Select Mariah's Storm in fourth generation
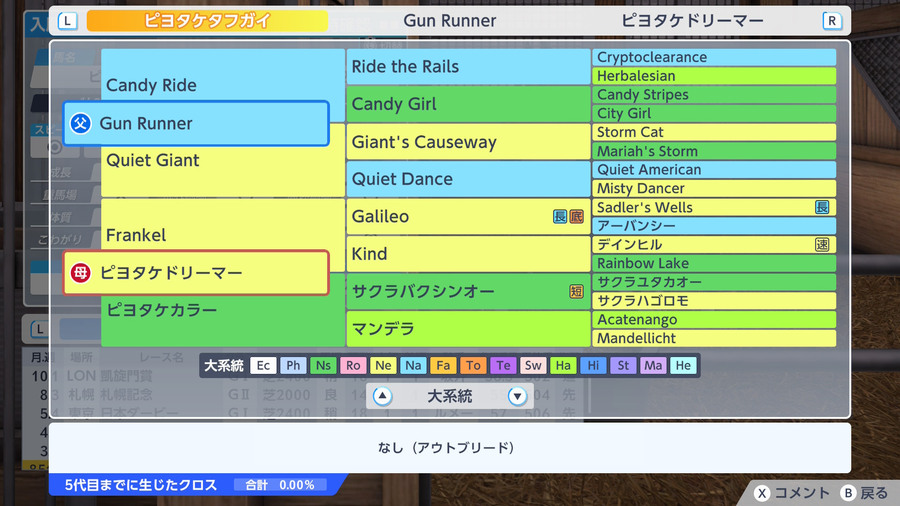Image resolution: width=900 pixels, height=506 pixels. [714, 151]
